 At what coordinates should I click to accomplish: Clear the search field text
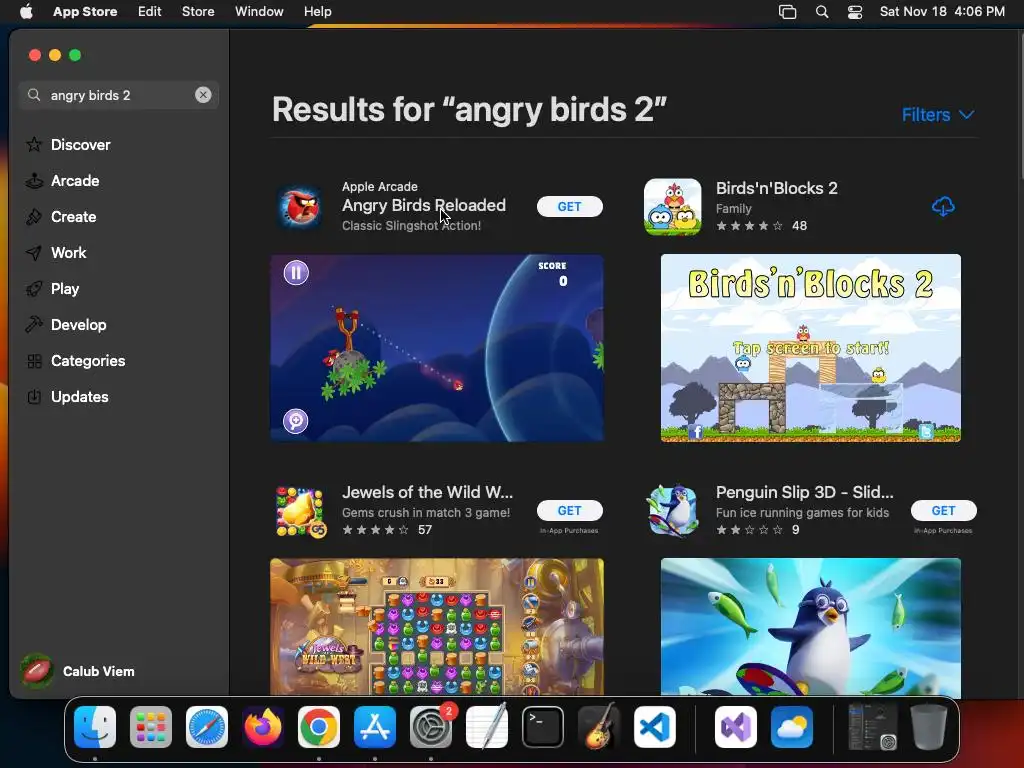[203, 95]
